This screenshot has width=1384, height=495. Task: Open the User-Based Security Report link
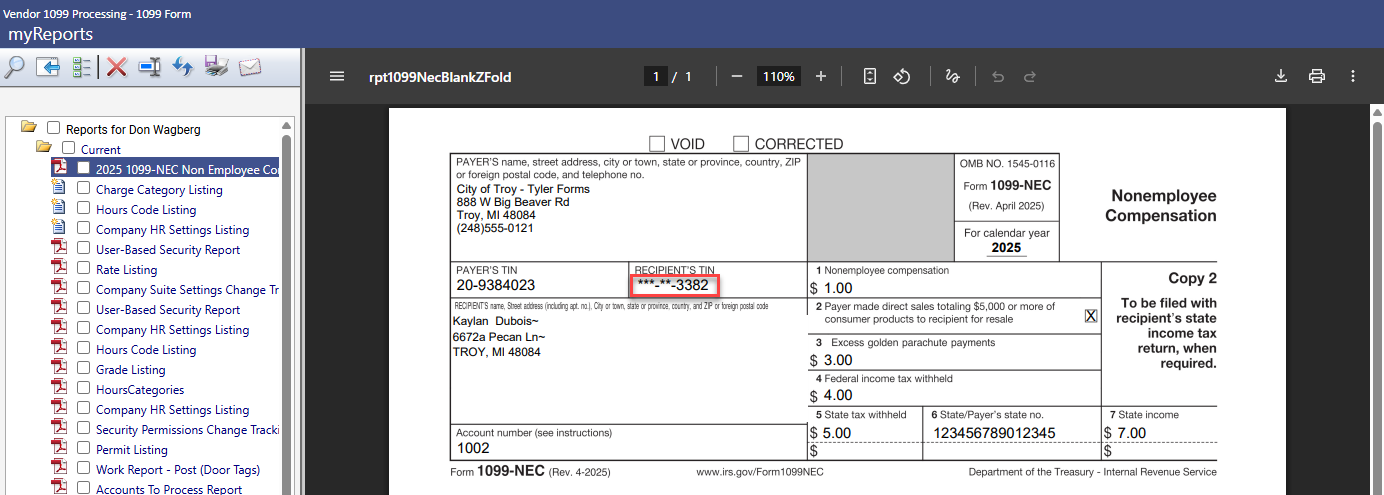[167, 249]
